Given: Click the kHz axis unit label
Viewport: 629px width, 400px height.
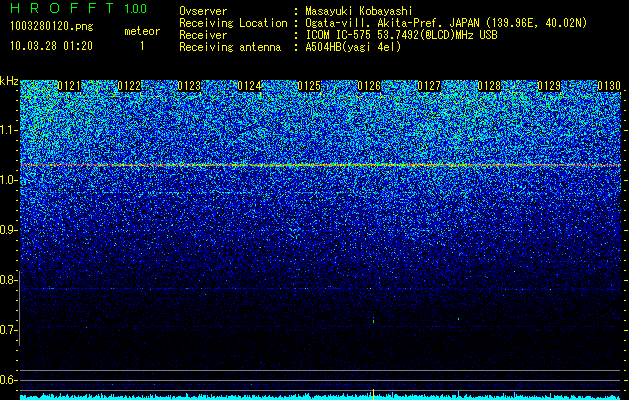Looking at the screenshot, I should [x=9, y=81].
